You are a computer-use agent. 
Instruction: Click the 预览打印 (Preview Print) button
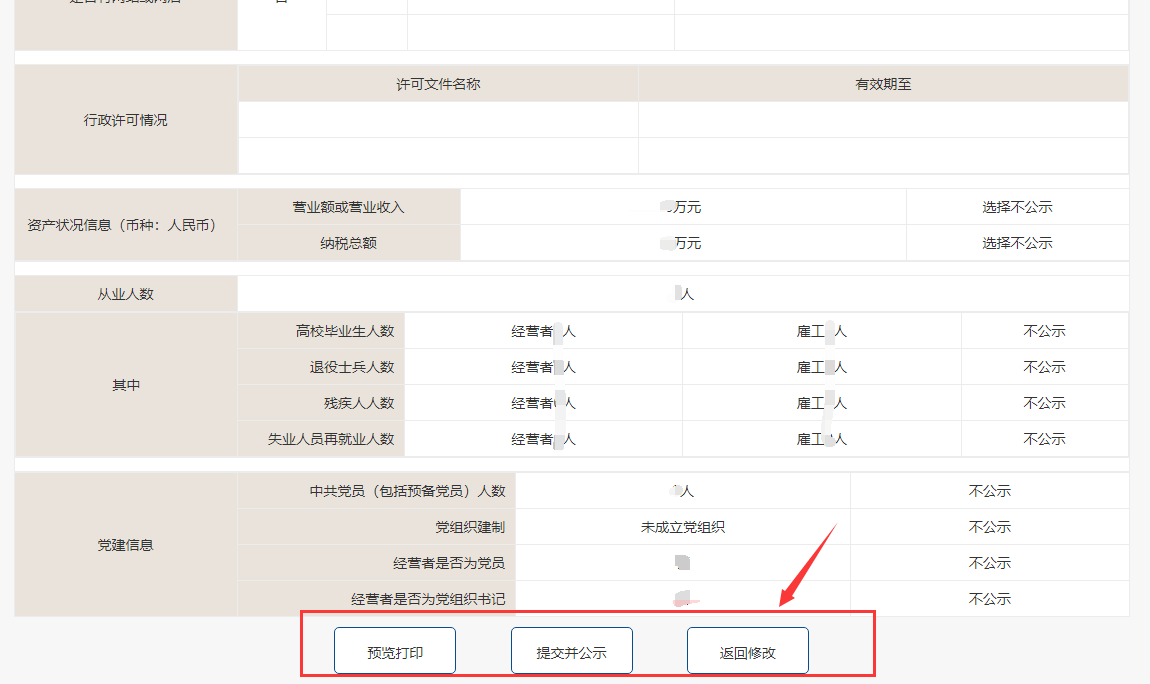pyautogui.click(x=394, y=649)
